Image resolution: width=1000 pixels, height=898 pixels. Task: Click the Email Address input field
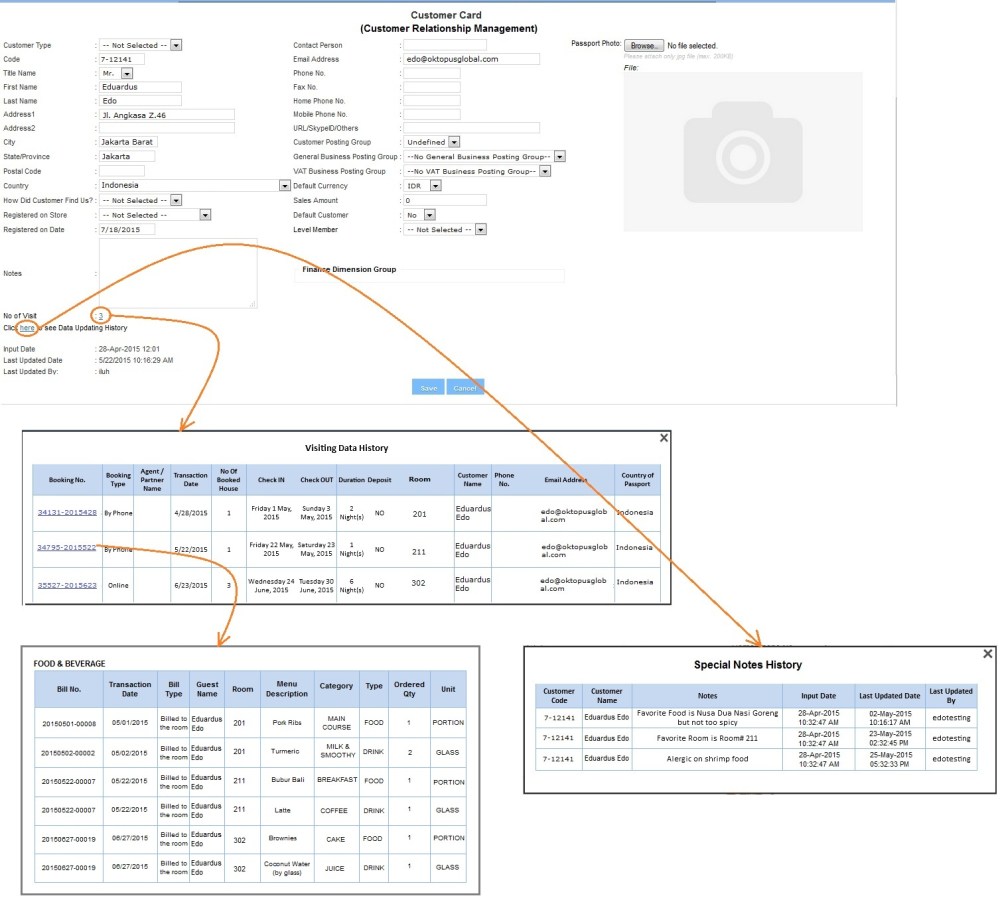click(x=471, y=59)
